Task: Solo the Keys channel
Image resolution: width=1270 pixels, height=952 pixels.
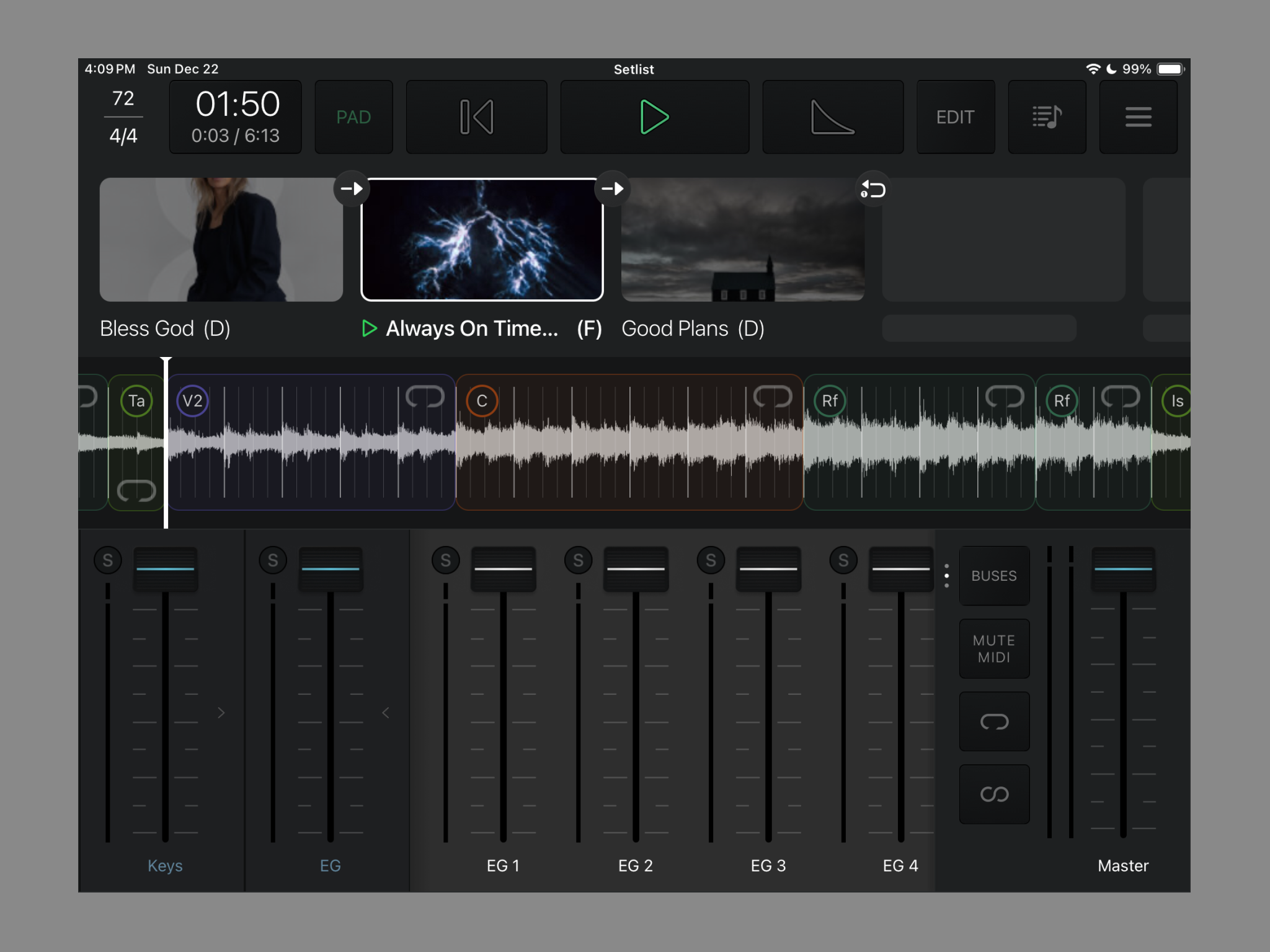Action: [109, 560]
